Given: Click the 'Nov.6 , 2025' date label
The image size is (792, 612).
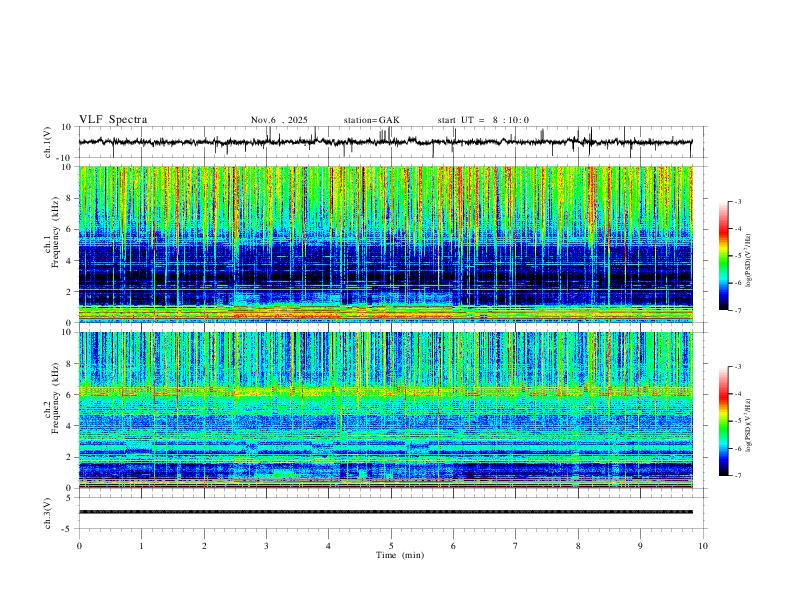Looking at the screenshot, I should tap(279, 120).
